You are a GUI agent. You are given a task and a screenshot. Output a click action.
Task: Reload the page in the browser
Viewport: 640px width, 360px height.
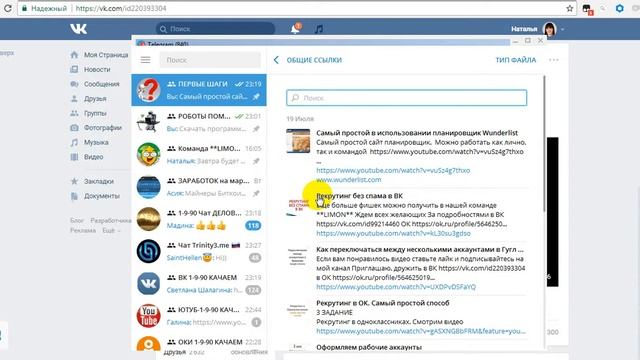tap(7, 8)
